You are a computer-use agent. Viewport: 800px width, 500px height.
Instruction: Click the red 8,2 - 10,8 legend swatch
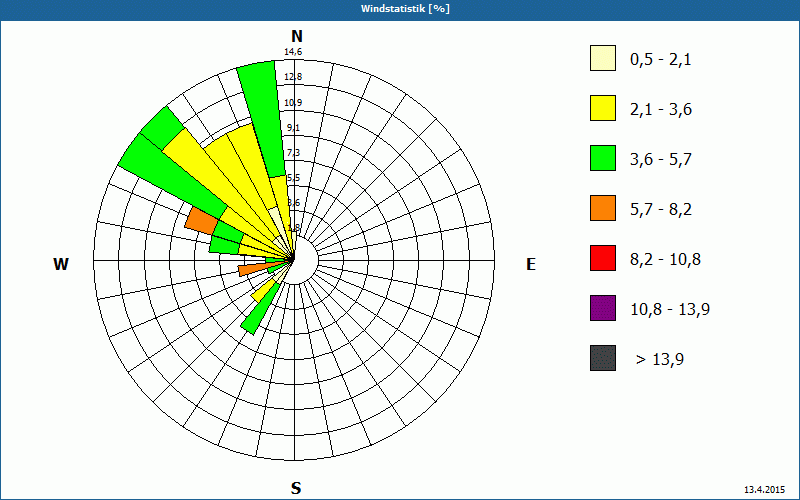(603, 258)
